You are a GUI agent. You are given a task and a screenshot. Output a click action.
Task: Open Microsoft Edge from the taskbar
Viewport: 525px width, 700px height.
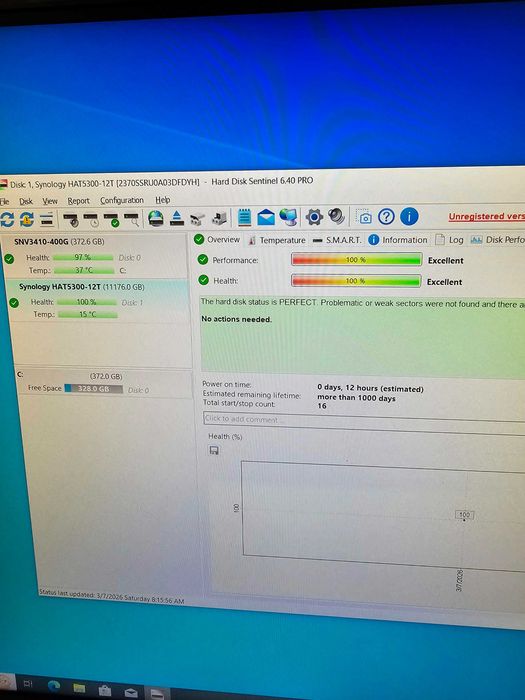54,686
